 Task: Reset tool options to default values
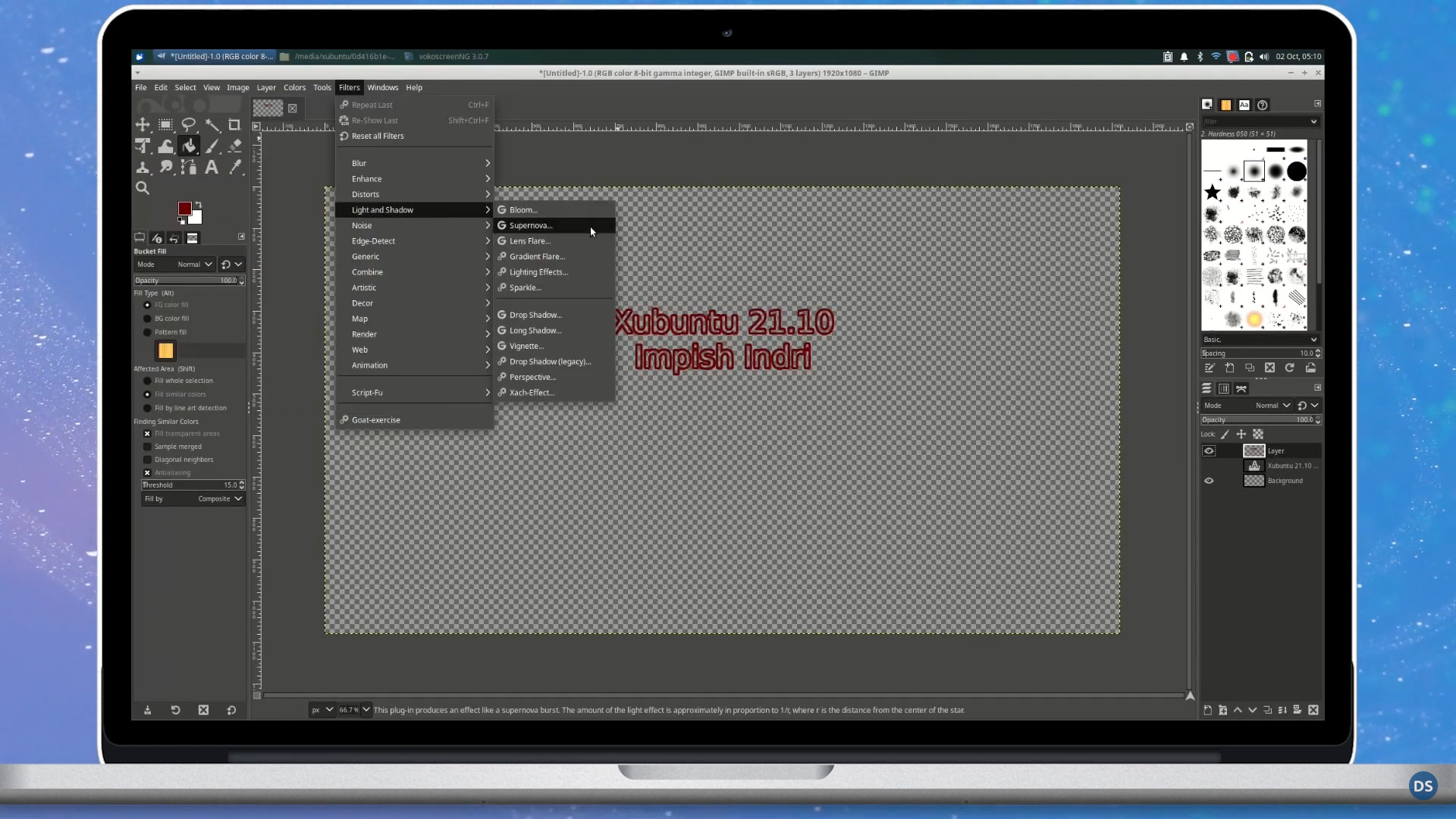pyautogui.click(x=231, y=711)
